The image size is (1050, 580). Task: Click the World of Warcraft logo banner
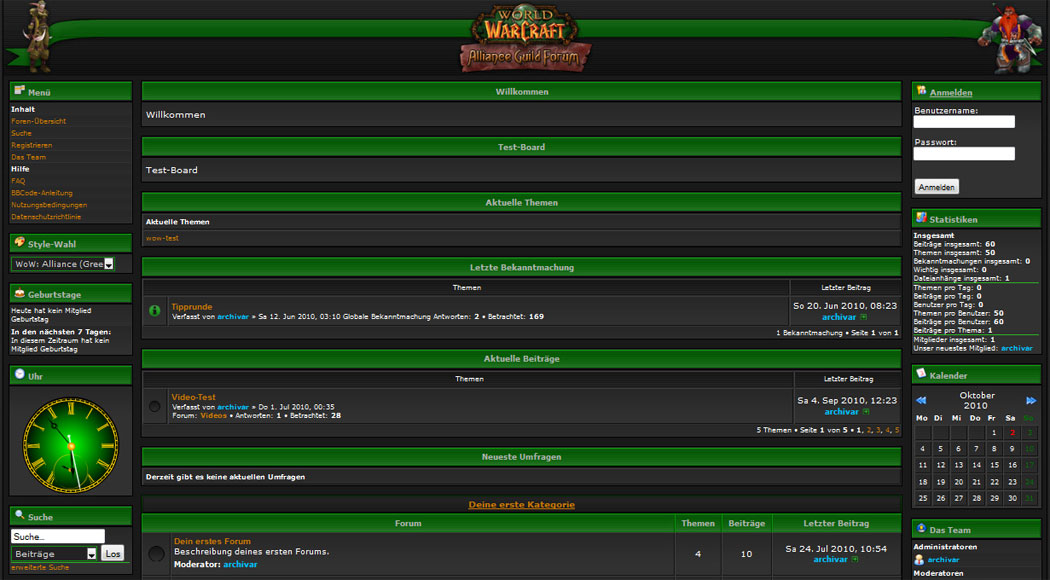coord(523,38)
